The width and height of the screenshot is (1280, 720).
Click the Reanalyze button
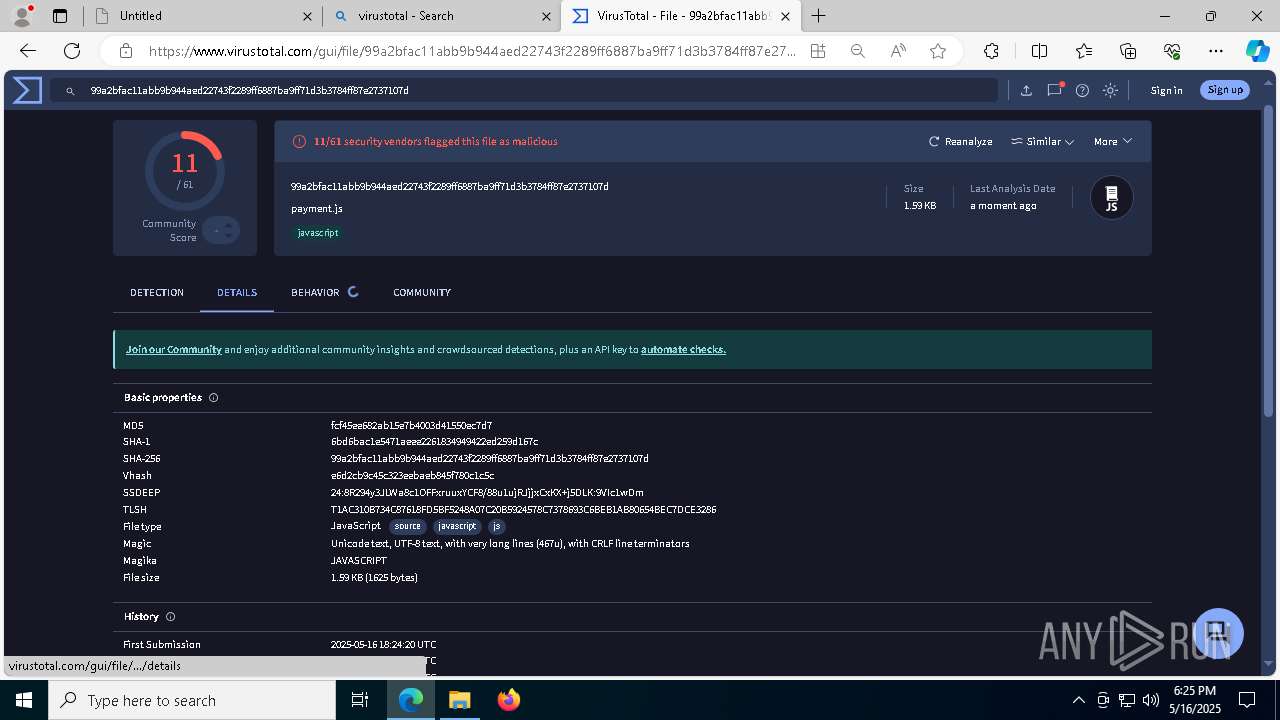tap(961, 141)
